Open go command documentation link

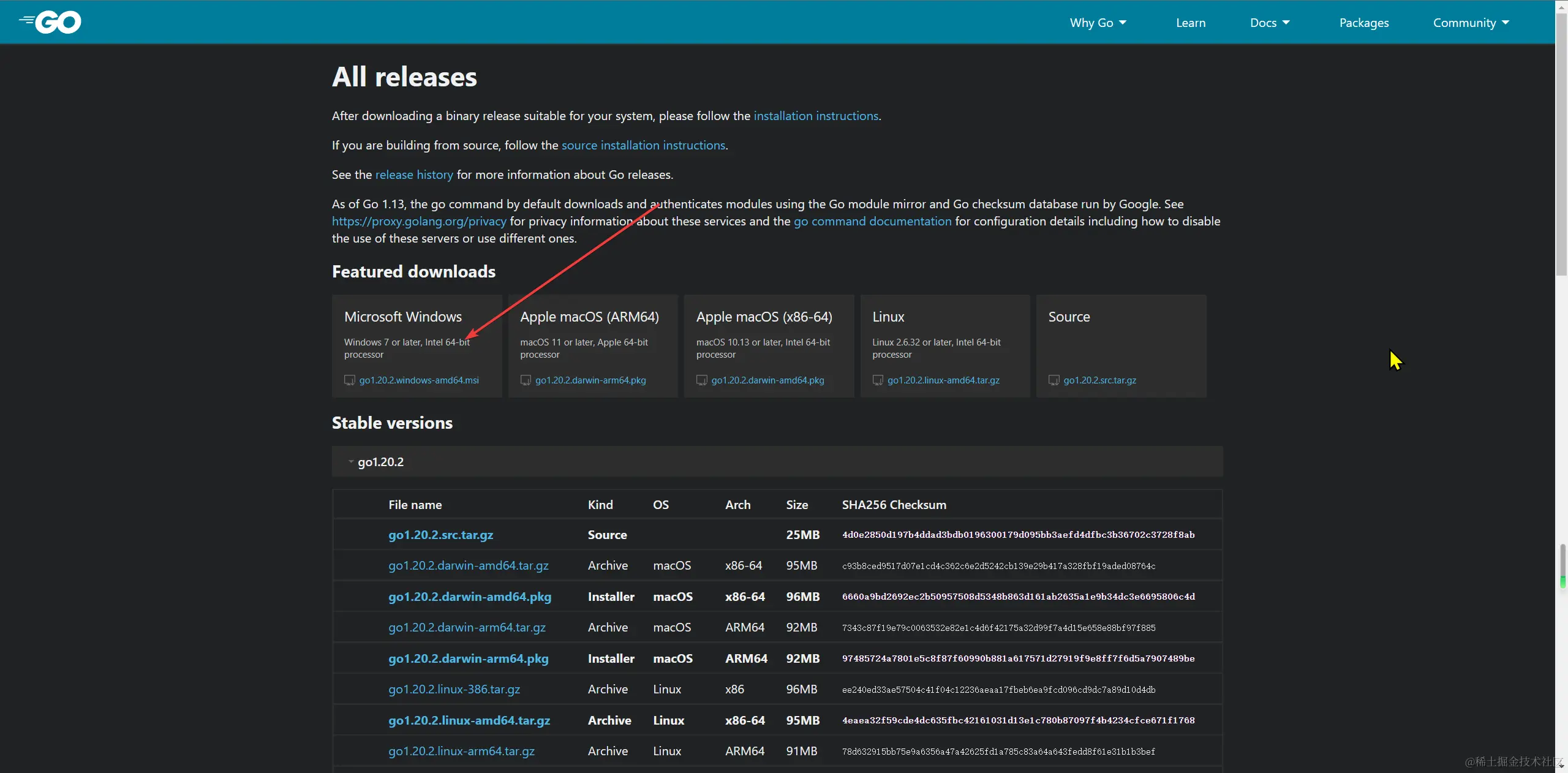coord(872,221)
